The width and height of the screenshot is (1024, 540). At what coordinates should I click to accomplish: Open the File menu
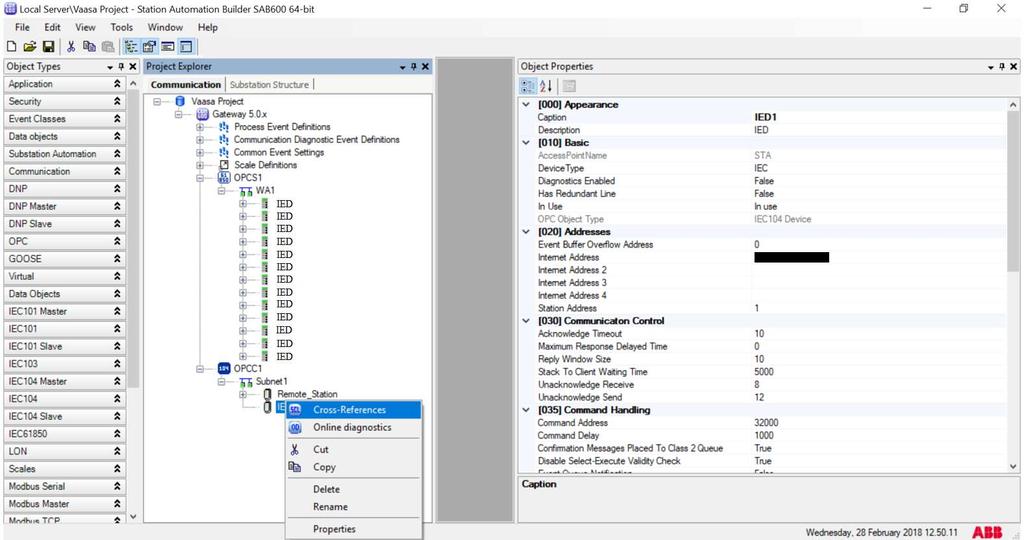(x=22, y=27)
